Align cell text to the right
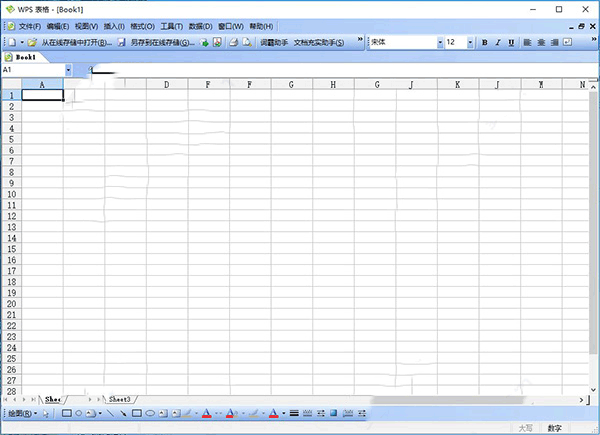 [x=554, y=42]
